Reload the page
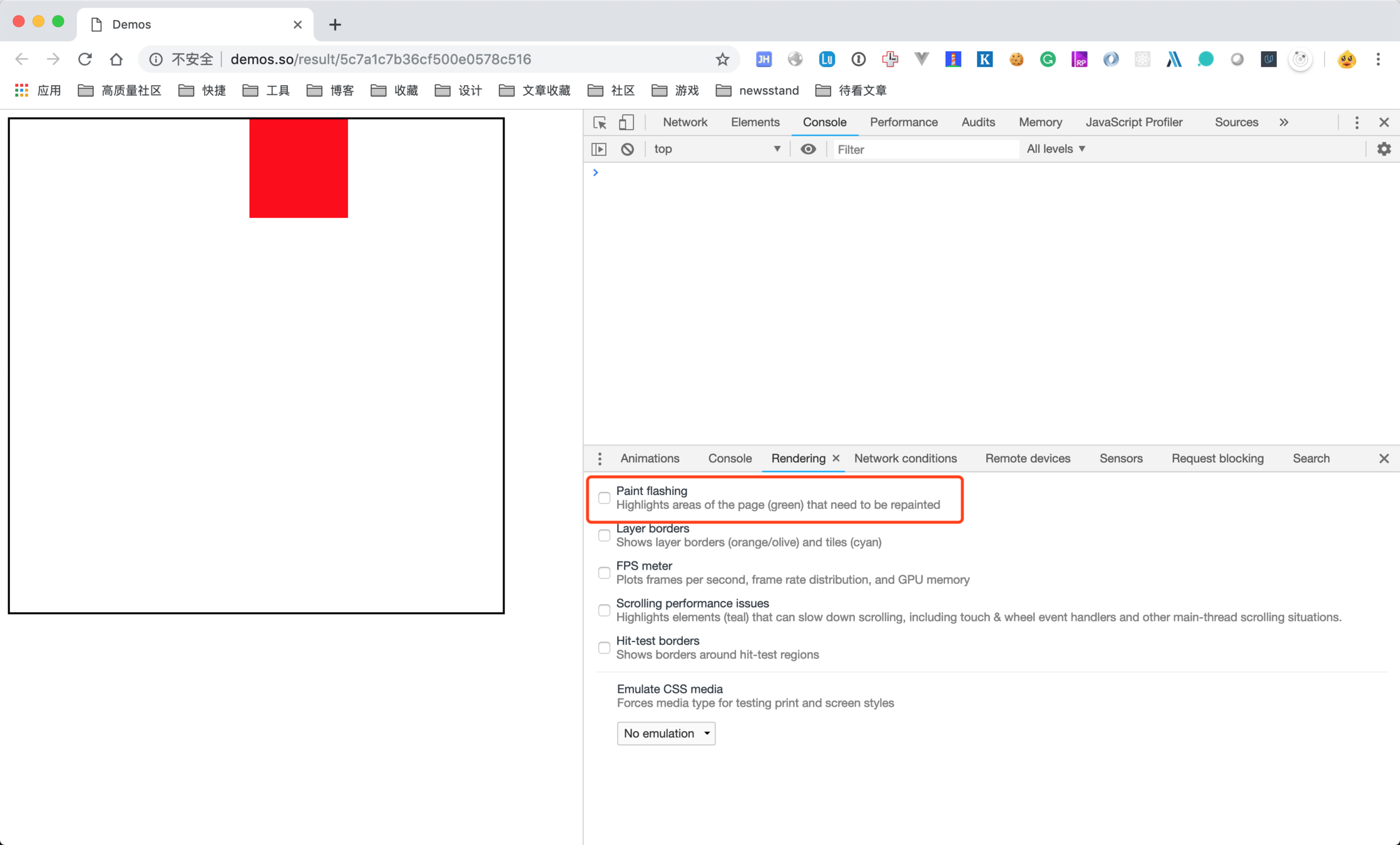The image size is (1400, 845). pyautogui.click(x=85, y=59)
